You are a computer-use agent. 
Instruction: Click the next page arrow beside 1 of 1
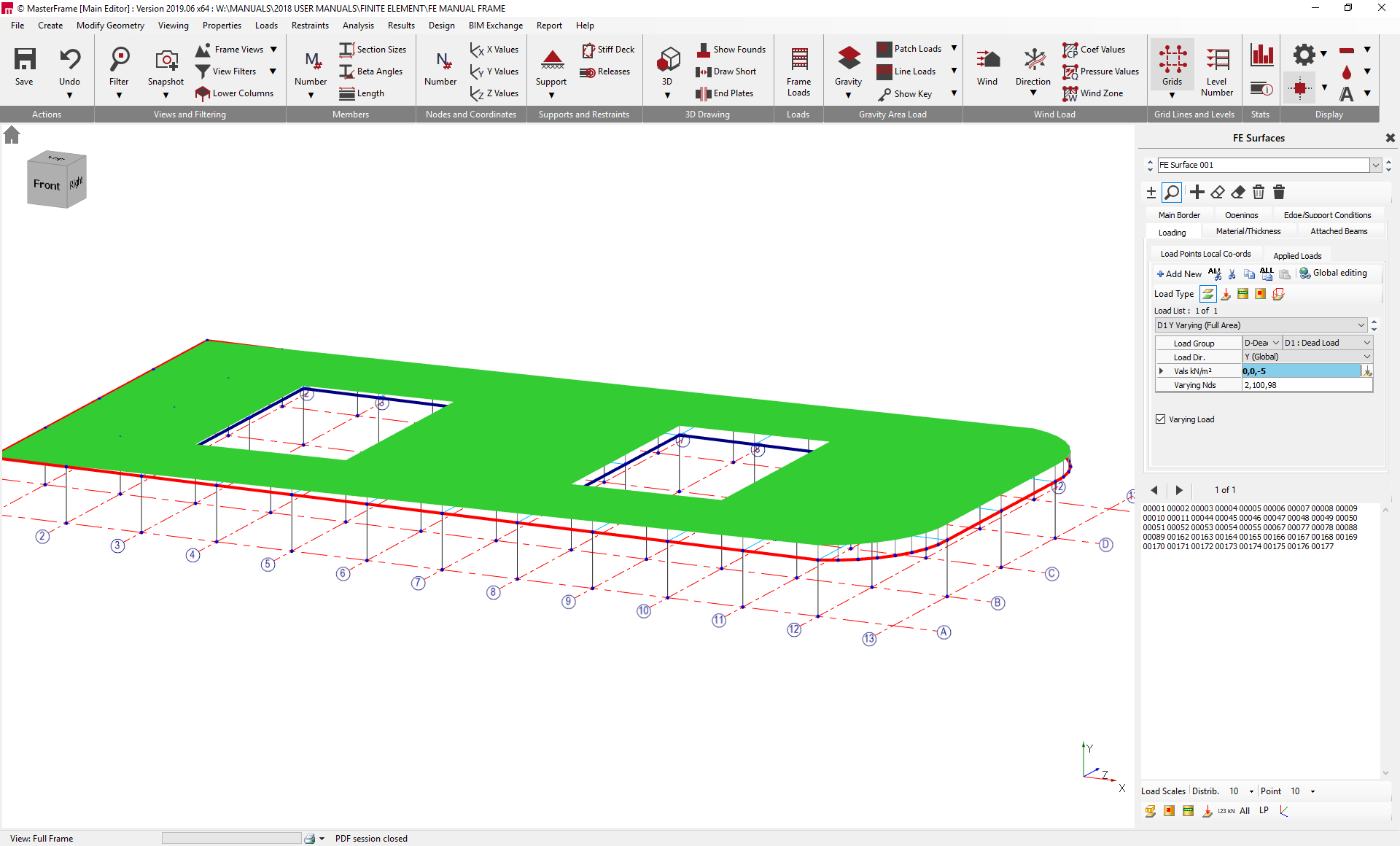1179,490
